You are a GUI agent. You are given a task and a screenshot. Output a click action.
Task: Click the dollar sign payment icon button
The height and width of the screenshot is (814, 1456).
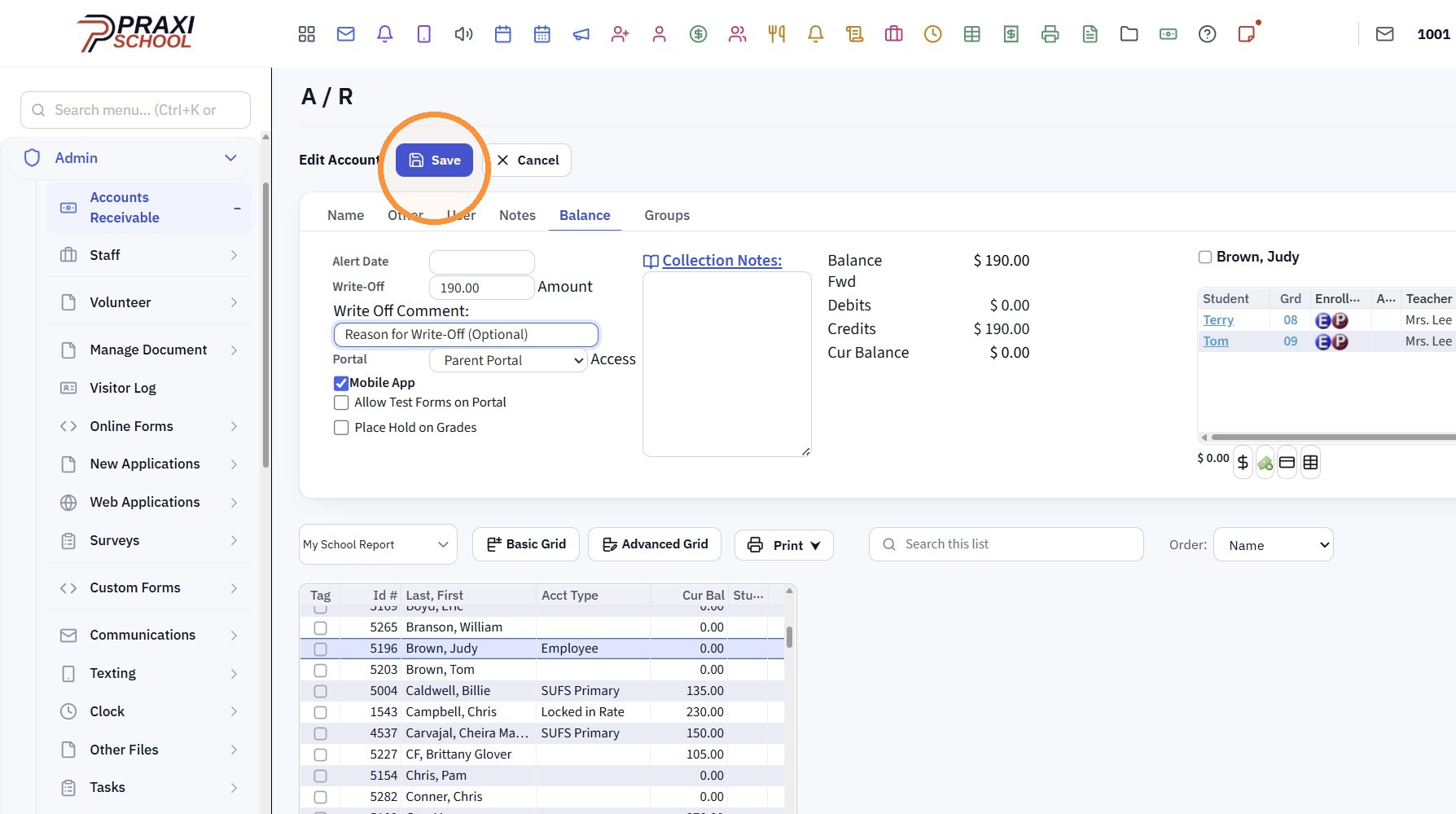(1243, 463)
